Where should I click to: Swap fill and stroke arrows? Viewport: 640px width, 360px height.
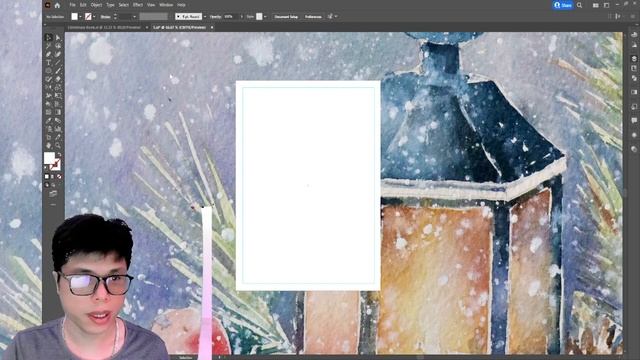point(60,154)
